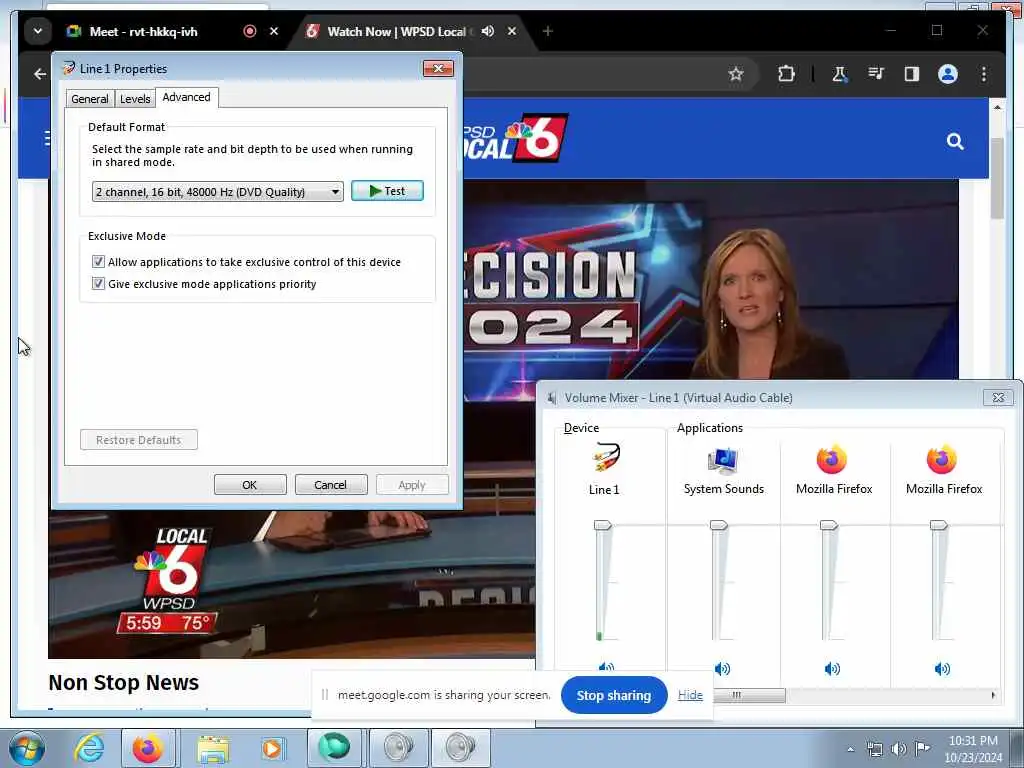Toggle Give exclusive mode applications priority
Screen dimensions: 1024x768
pyautogui.click(x=99, y=283)
